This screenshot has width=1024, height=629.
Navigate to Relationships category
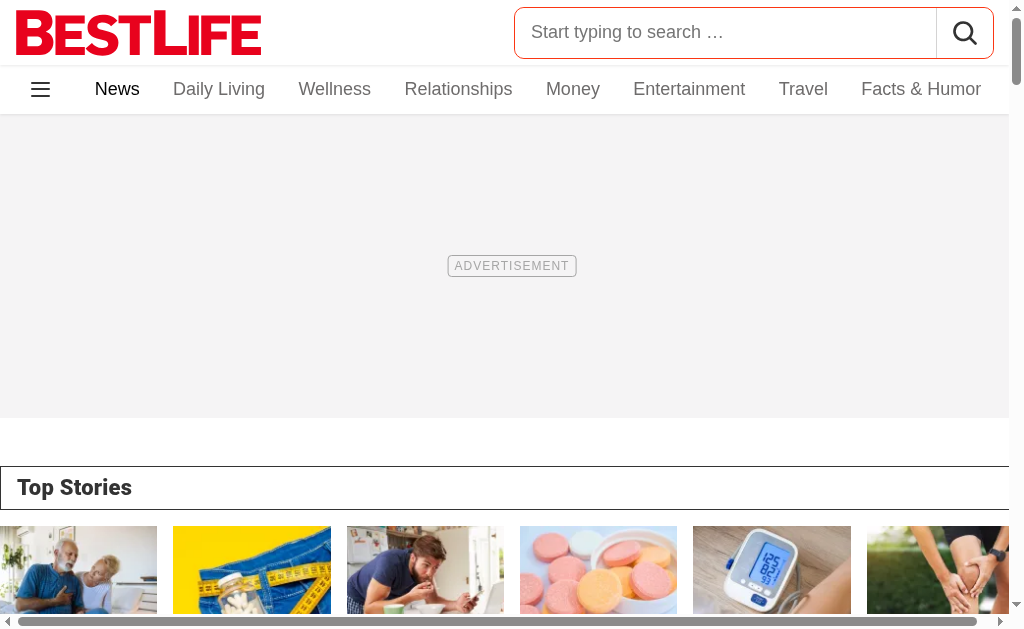click(458, 89)
